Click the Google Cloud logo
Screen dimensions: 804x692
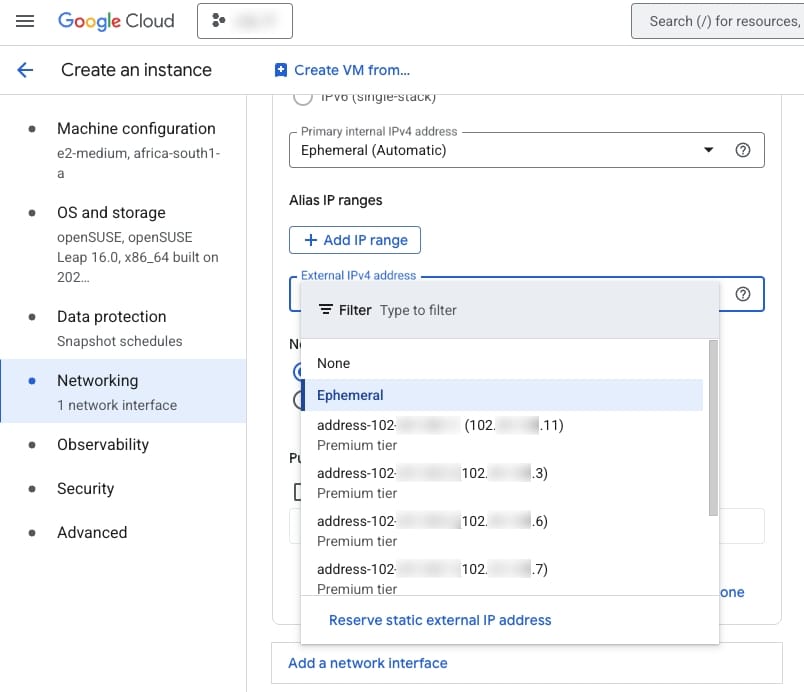116,21
